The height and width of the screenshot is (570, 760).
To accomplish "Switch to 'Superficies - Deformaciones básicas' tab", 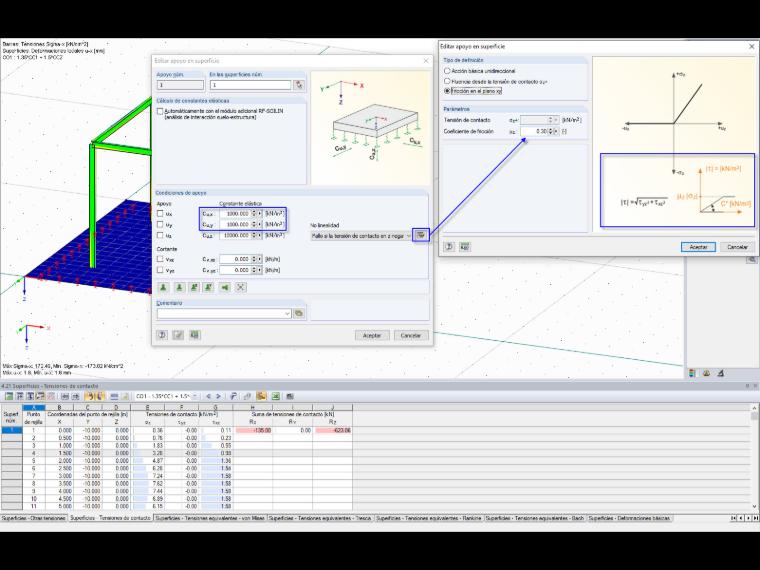I will click(x=629, y=518).
